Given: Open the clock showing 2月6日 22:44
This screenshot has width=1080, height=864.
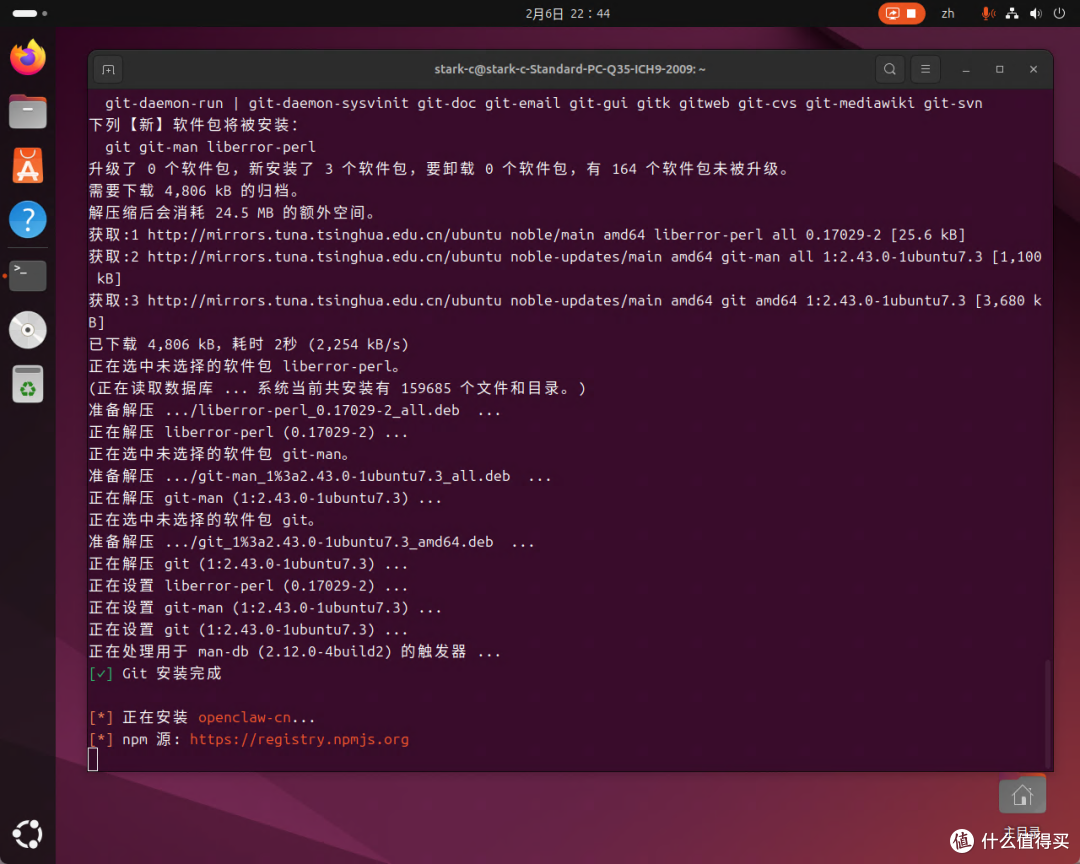Looking at the screenshot, I should pyautogui.click(x=568, y=14).
